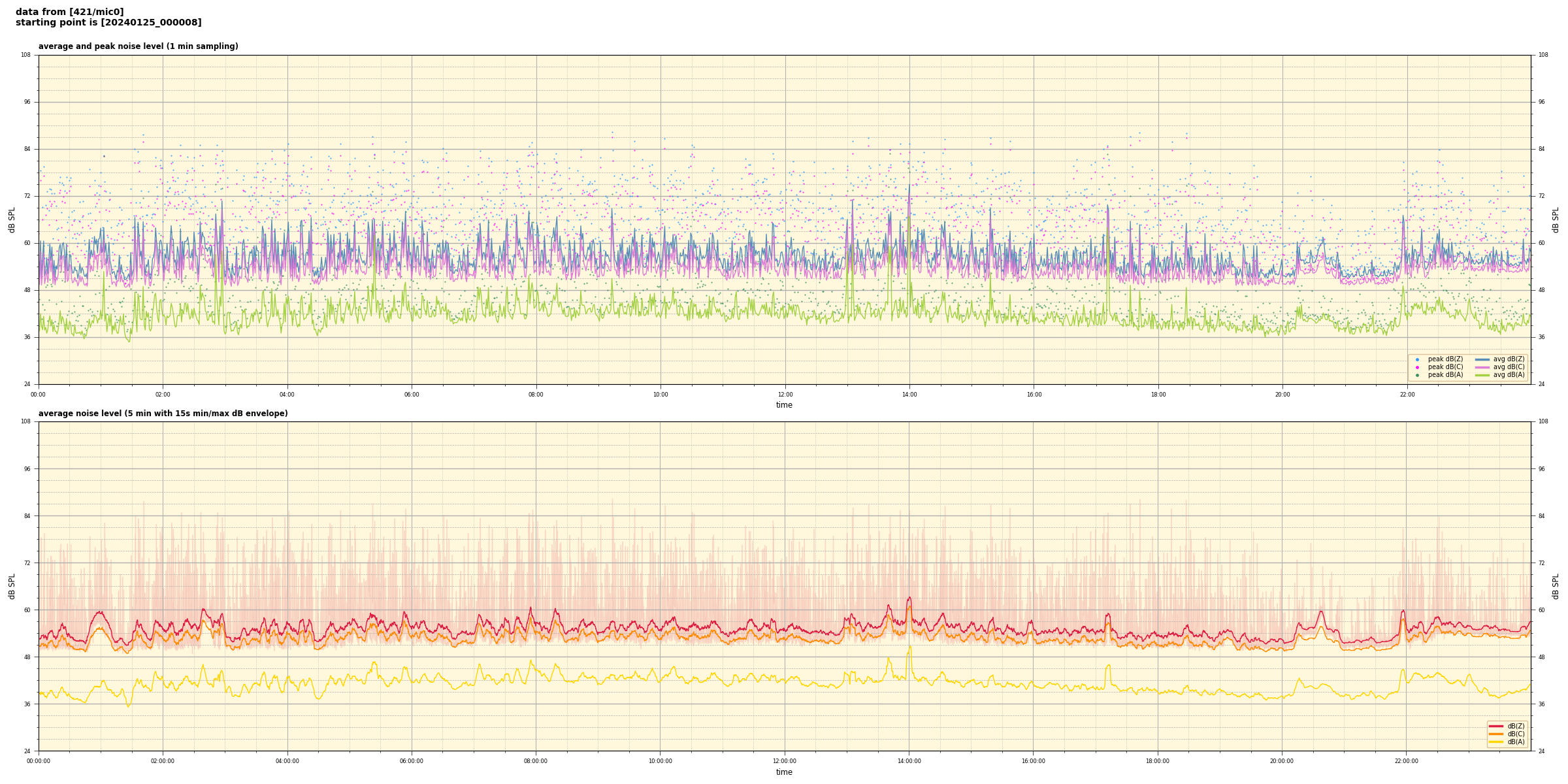This screenshot has width=1568, height=784.
Task: Click the 14:00:00 tick on bottom chart axis
Action: pyautogui.click(x=909, y=761)
